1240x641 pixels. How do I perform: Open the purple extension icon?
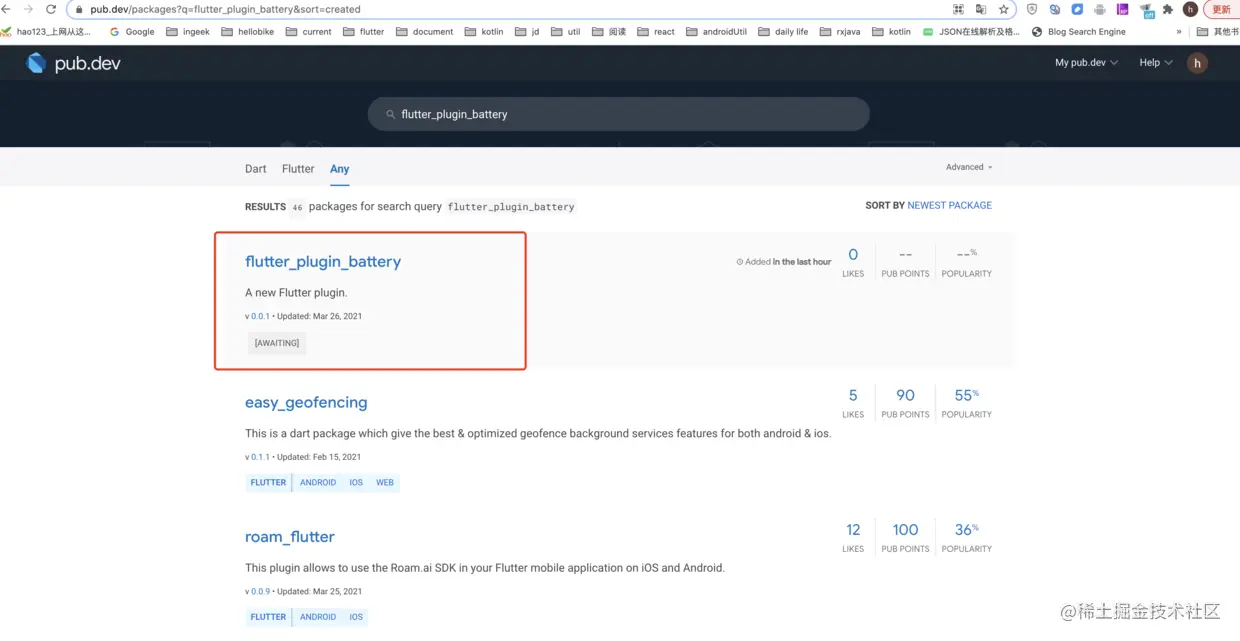point(1122,9)
